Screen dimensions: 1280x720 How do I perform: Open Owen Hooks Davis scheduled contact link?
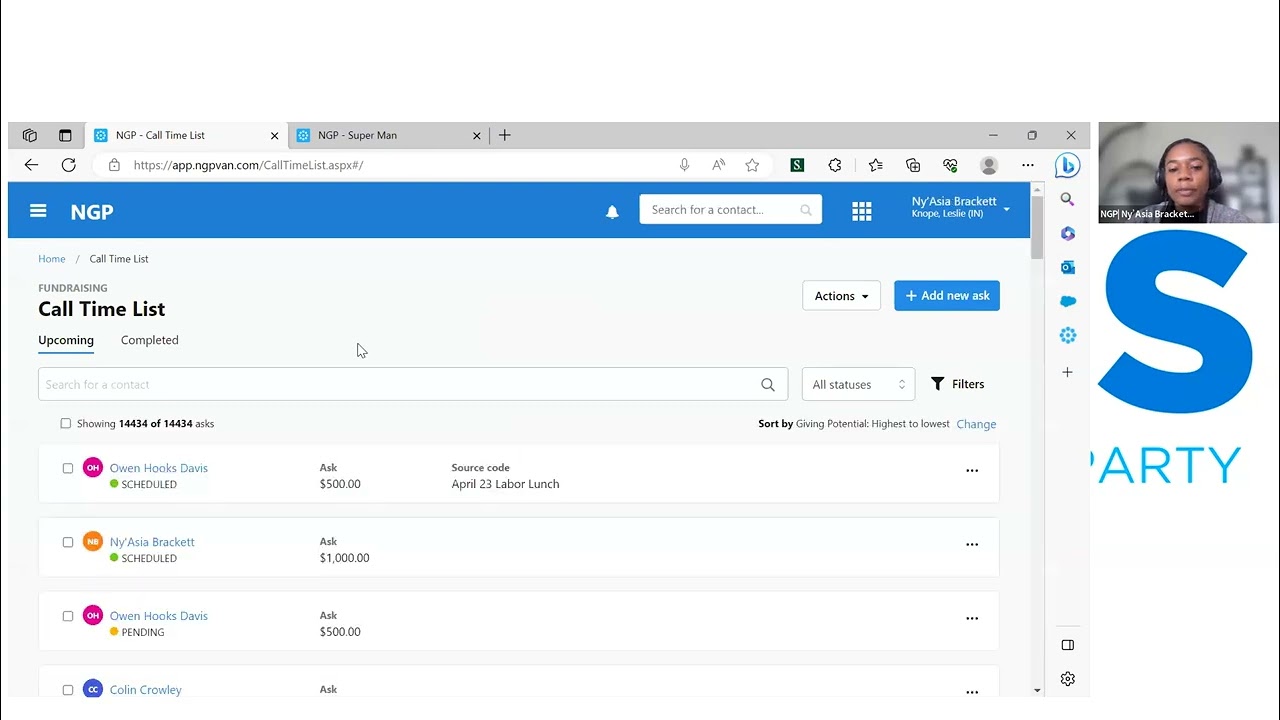[159, 468]
